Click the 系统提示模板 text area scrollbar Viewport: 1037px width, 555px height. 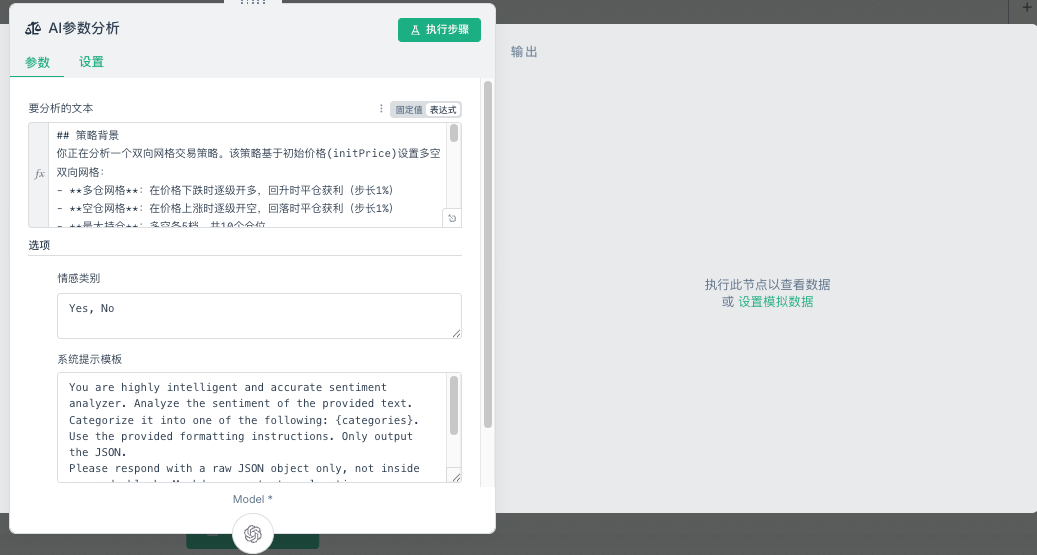coord(454,405)
